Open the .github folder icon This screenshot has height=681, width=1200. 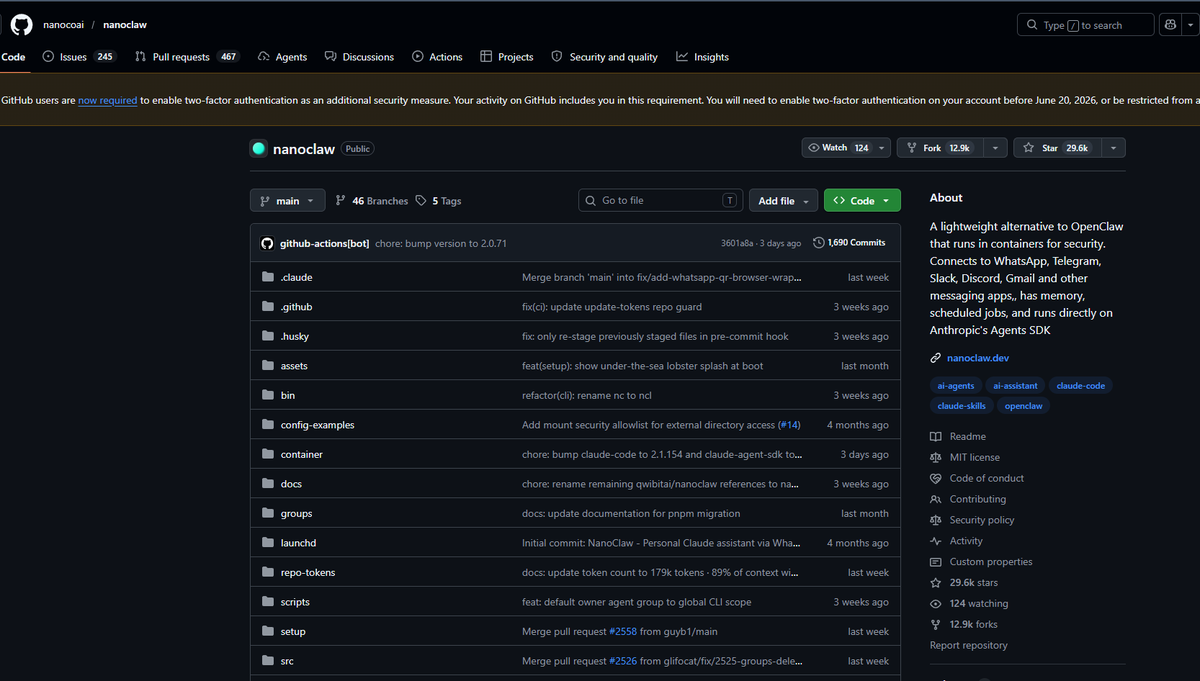[x=268, y=307]
